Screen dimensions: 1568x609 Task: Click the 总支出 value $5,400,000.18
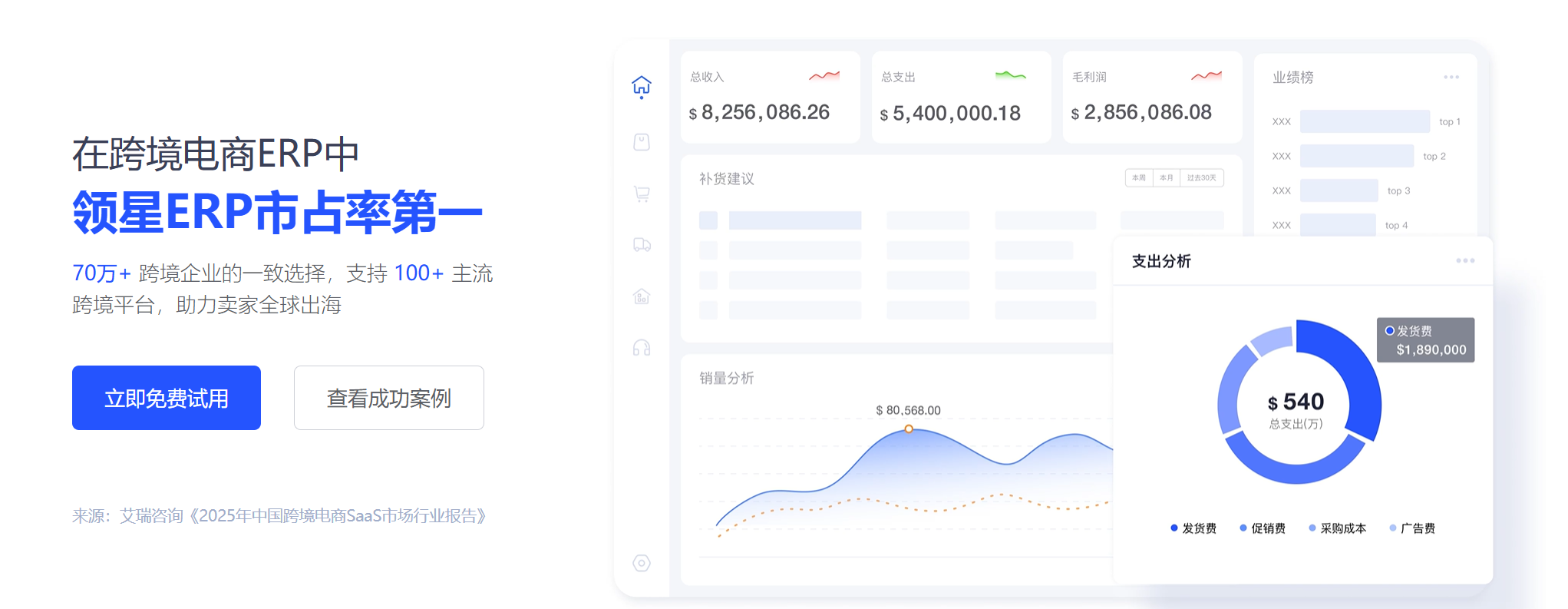click(950, 114)
